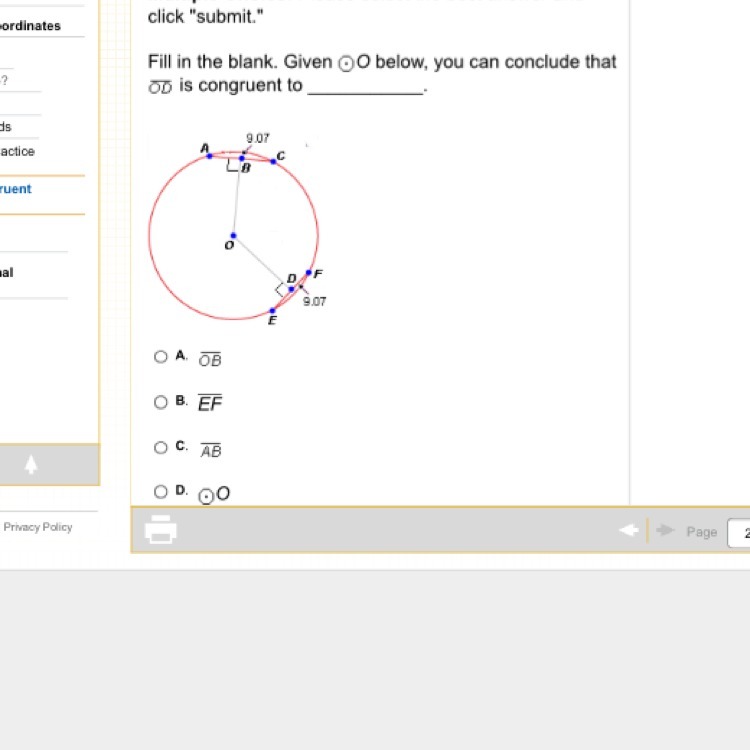Open the Coordinates sidebar item

(x=31, y=26)
